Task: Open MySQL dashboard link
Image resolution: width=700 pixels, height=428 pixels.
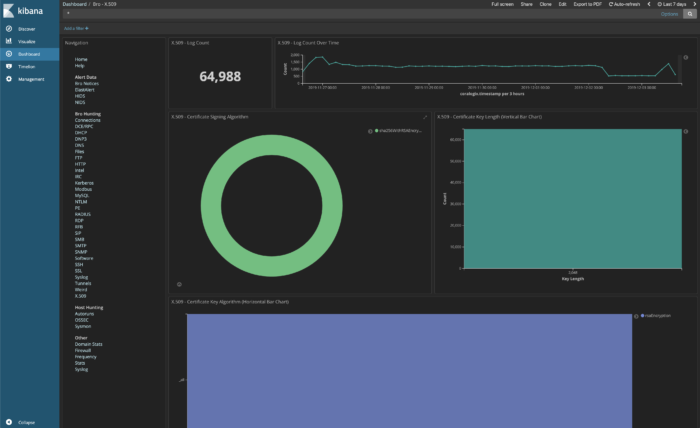Action: [x=82, y=195]
